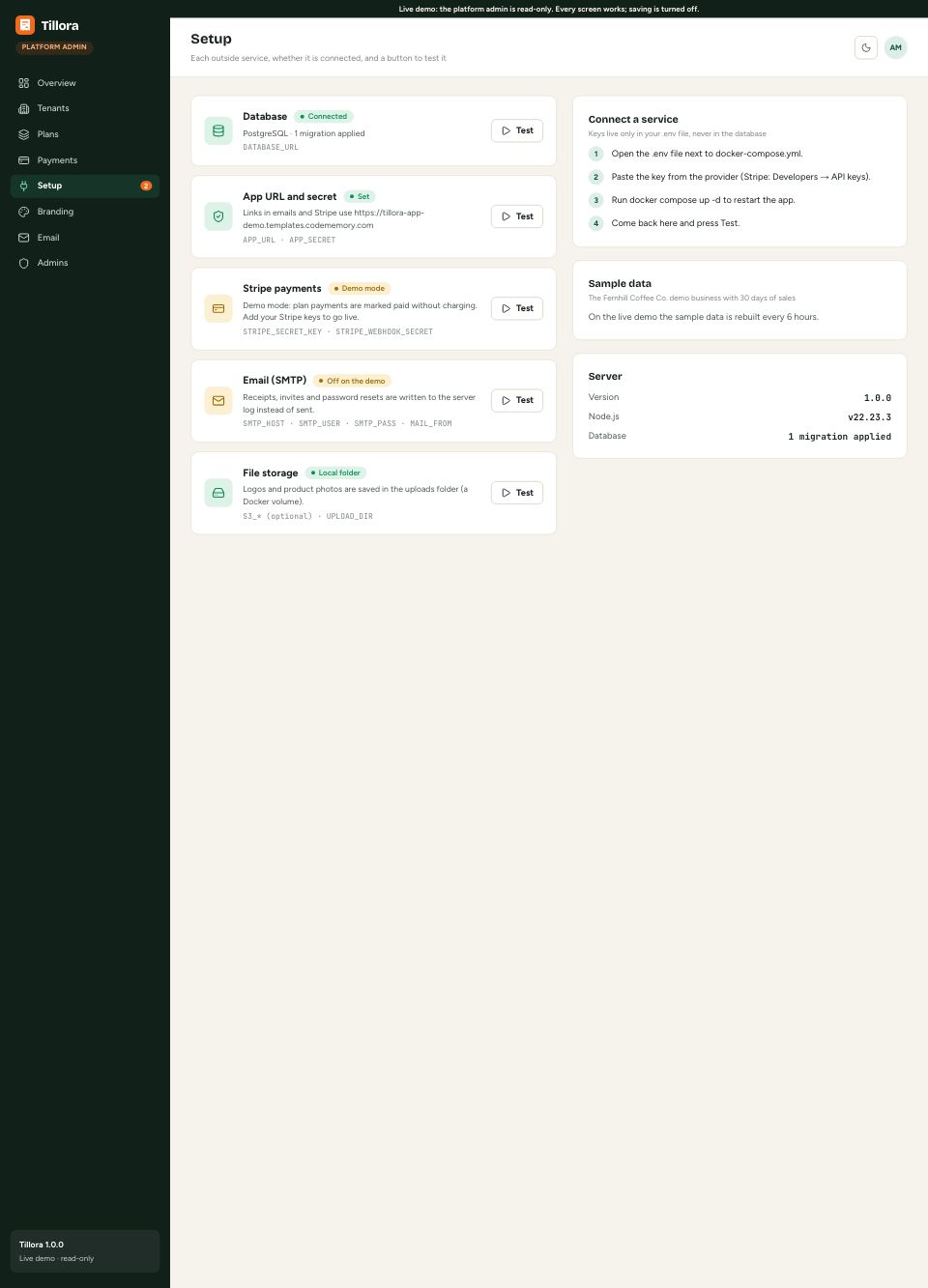Click the Tillora orange logo icon
928x1288 pixels.
pyautogui.click(x=25, y=25)
